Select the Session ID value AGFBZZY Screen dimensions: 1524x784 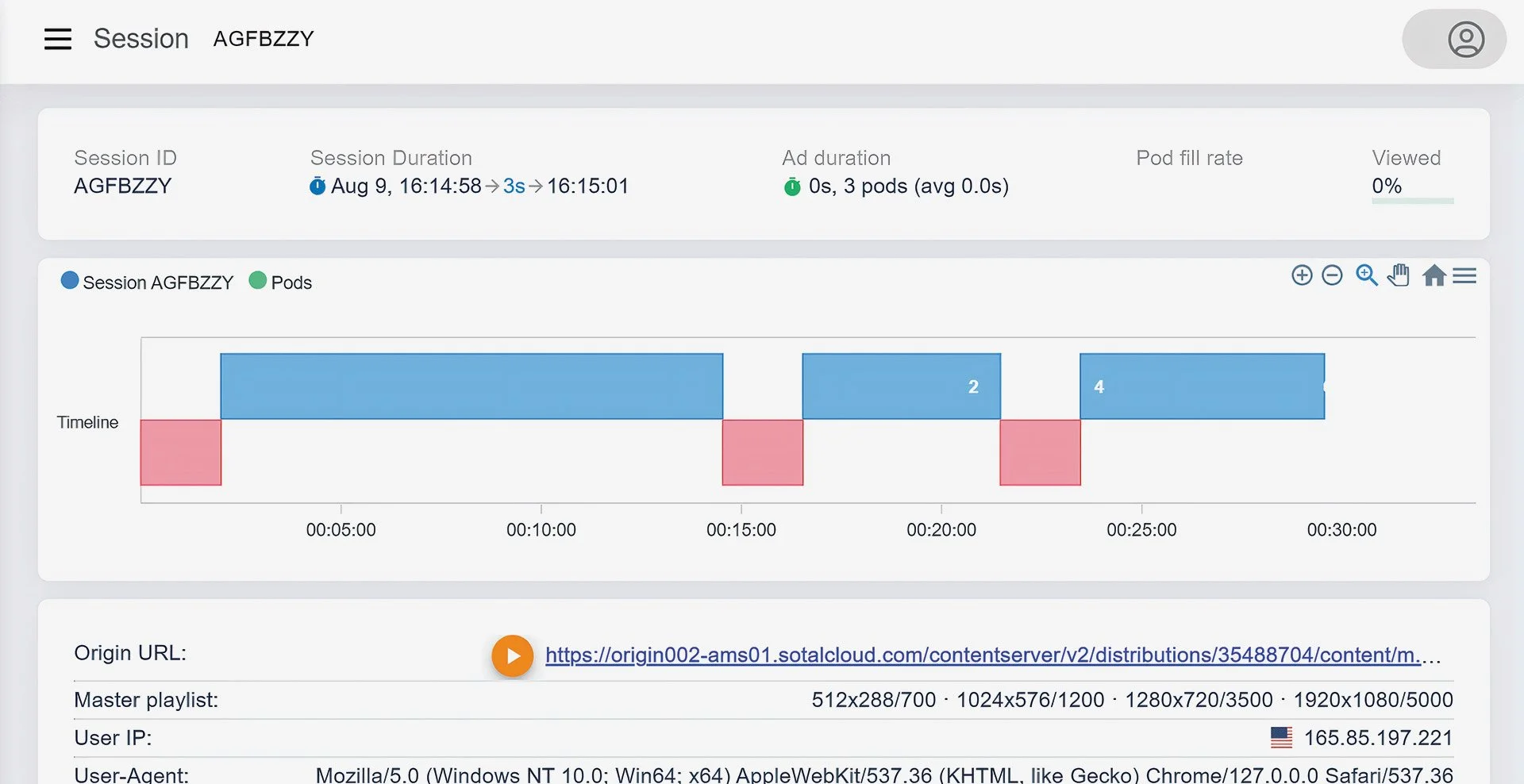[123, 186]
